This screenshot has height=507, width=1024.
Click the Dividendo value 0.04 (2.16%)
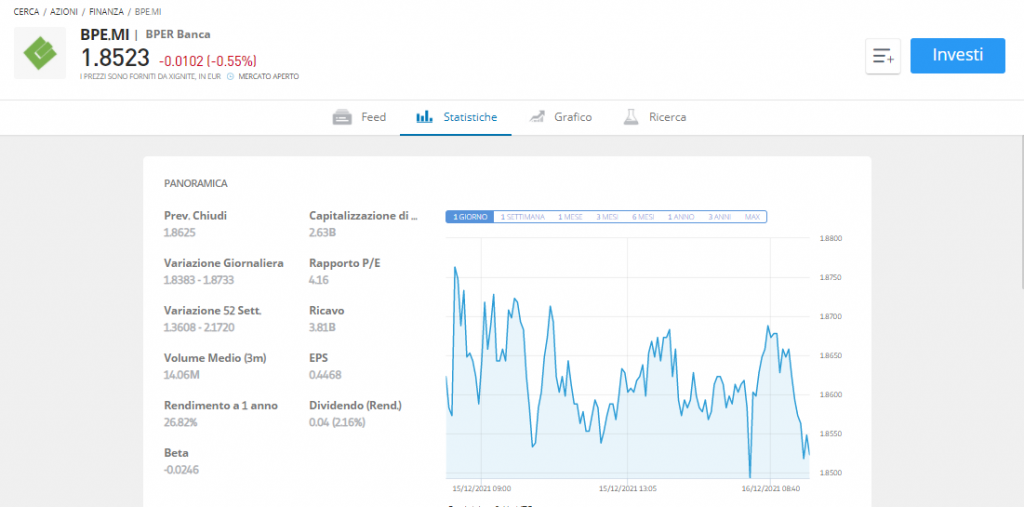pyautogui.click(x=337, y=423)
